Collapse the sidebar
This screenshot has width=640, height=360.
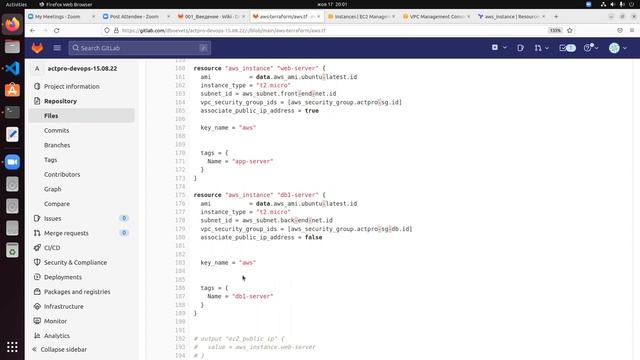pos(60,350)
